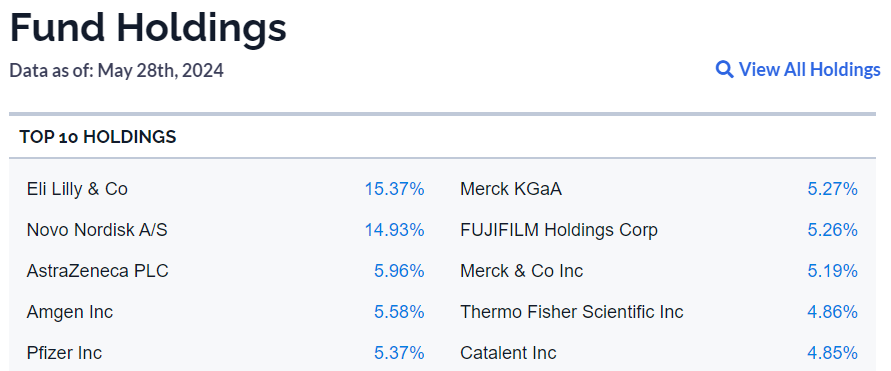Image resolution: width=891 pixels, height=371 pixels.
Task: Click the TOP 10 HOLDINGS header
Action: pos(98,137)
